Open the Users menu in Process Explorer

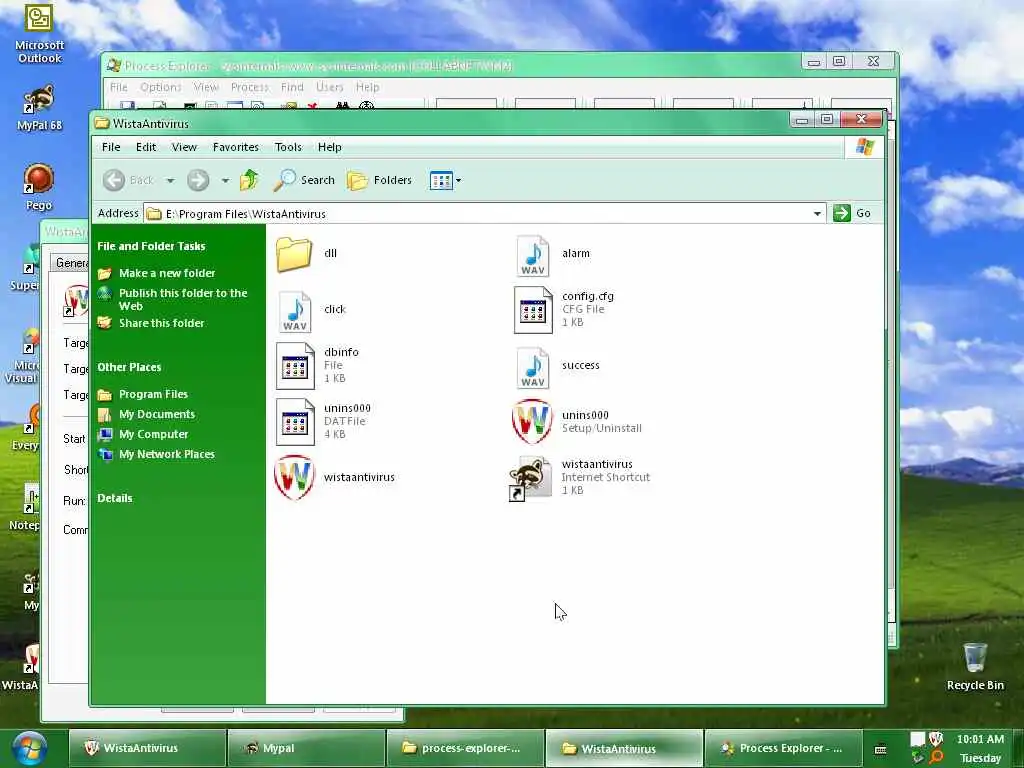[329, 87]
